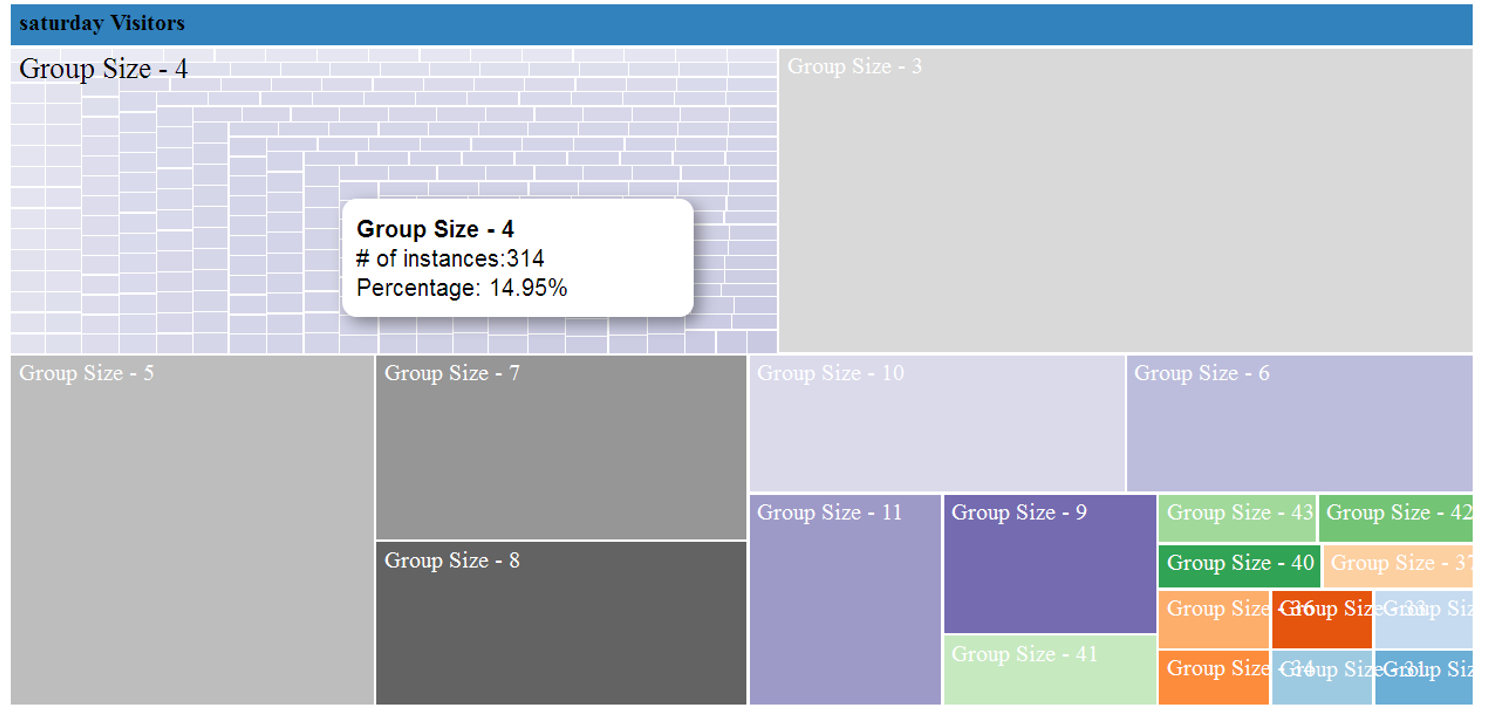Click the Group Size - 10 rectangle
1485x715 pixels.
point(937,424)
